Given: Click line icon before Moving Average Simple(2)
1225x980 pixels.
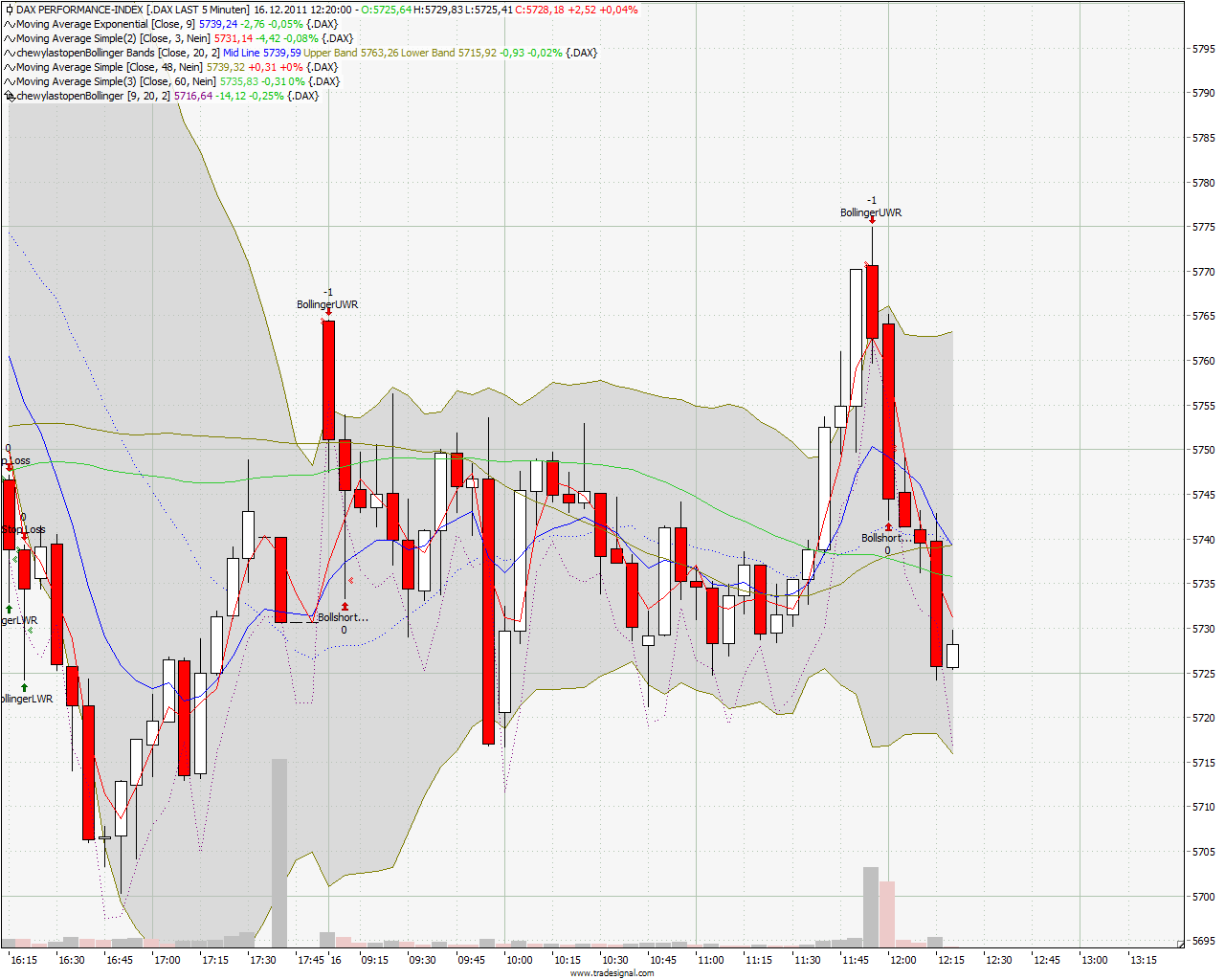Looking at the screenshot, I should (10, 38).
